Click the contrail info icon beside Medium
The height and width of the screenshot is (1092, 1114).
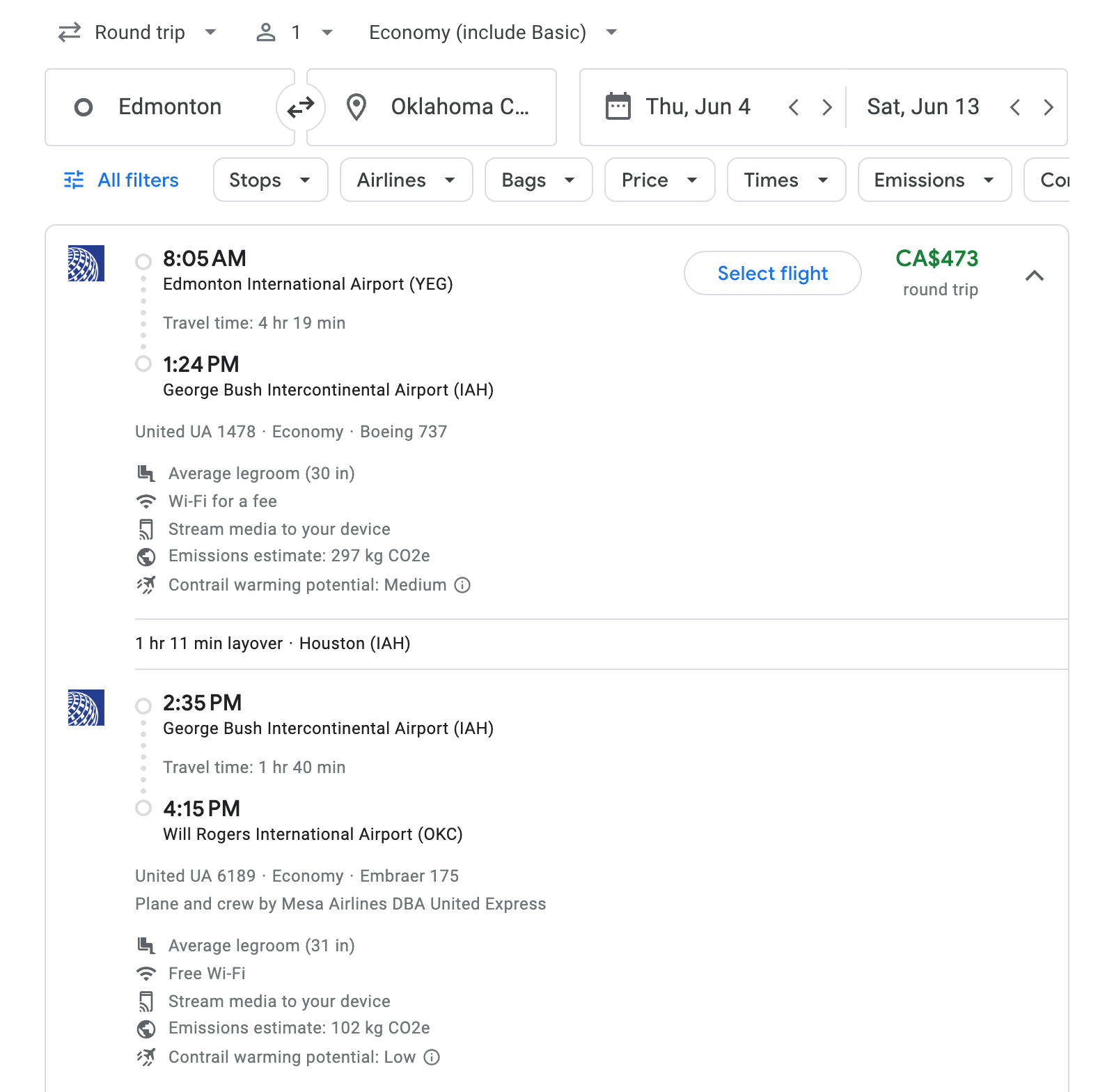tap(462, 585)
